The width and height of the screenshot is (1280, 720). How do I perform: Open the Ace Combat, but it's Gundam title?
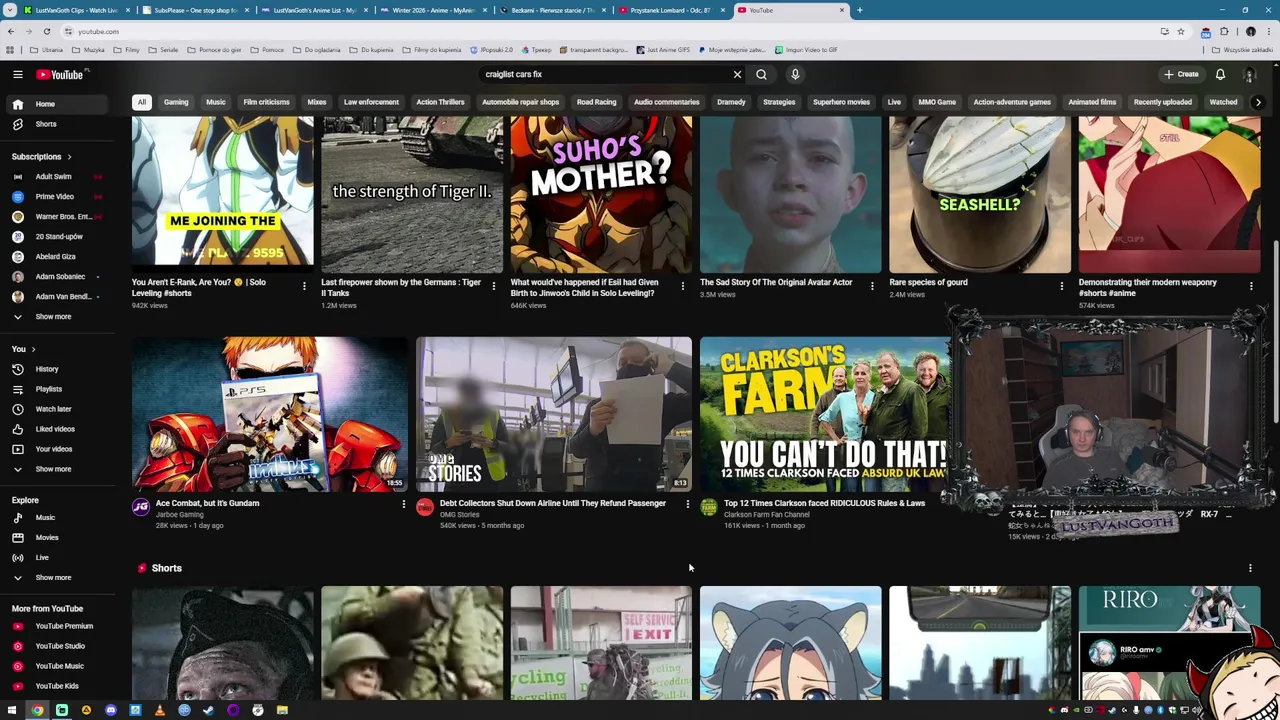[x=207, y=503]
